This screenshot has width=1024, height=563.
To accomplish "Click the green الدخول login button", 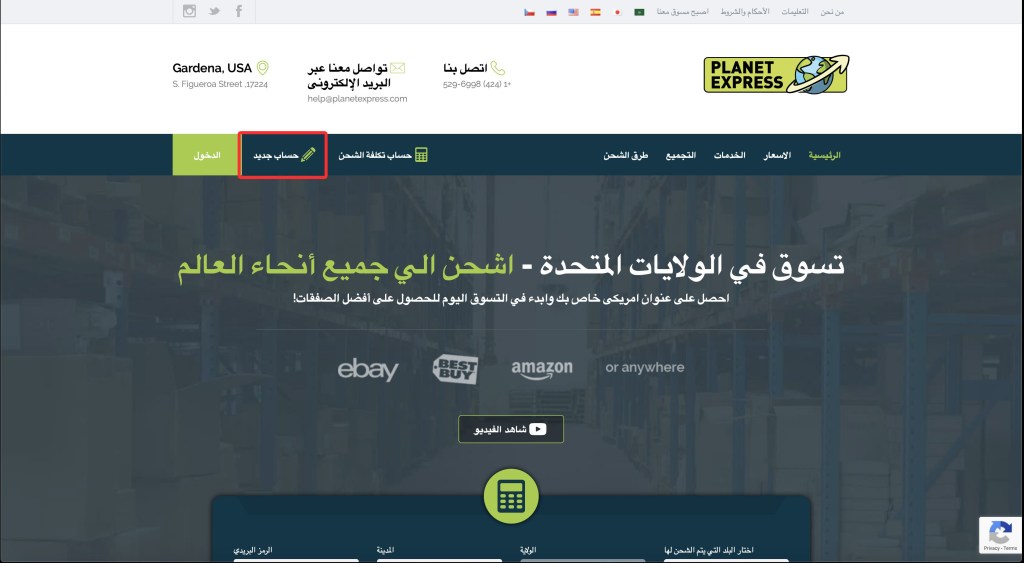I will click(206, 155).
